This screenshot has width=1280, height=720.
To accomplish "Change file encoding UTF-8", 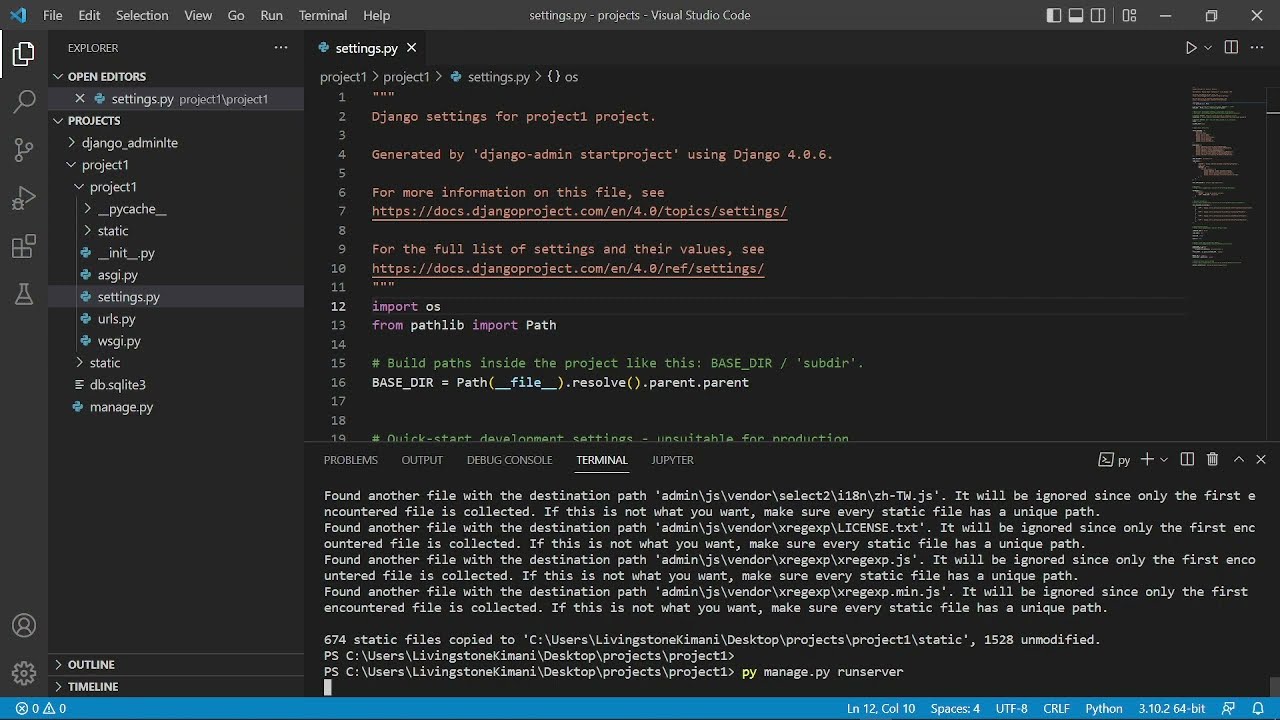I will pyautogui.click(x=1012, y=708).
